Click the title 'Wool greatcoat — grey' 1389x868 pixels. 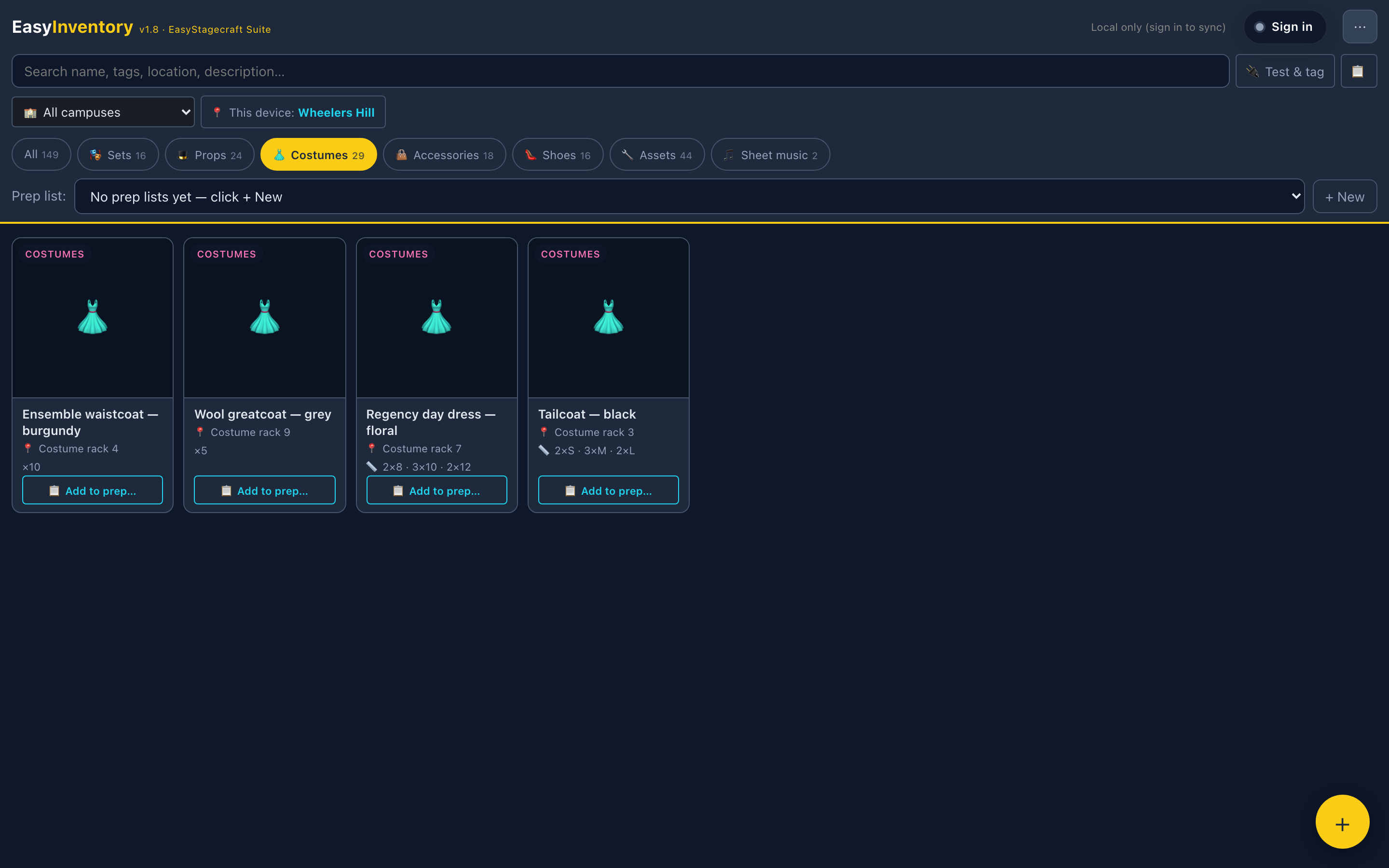(263, 414)
